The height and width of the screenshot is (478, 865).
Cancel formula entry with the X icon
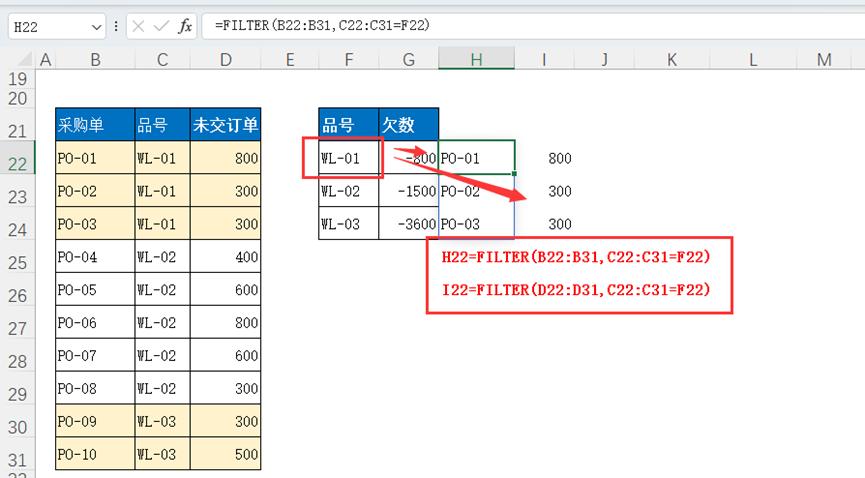pyautogui.click(x=138, y=26)
